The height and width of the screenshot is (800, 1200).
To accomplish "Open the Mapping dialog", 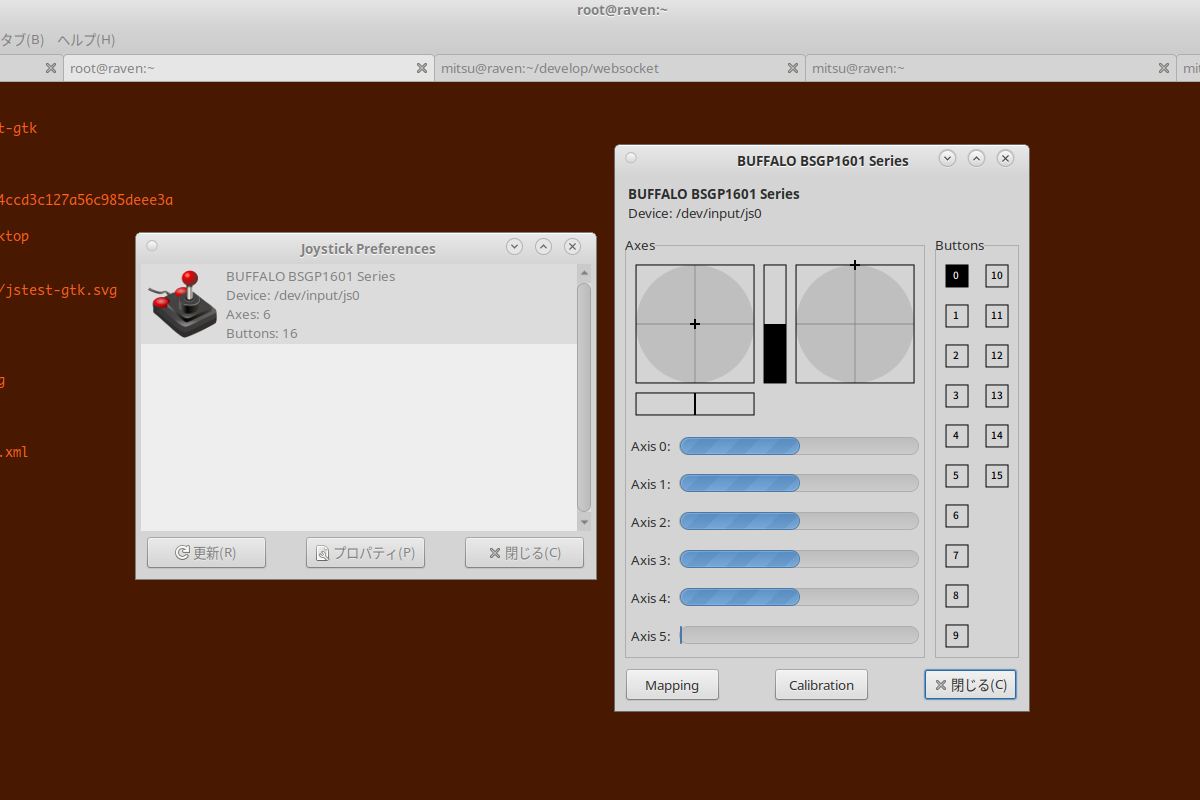I will point(671,685).
